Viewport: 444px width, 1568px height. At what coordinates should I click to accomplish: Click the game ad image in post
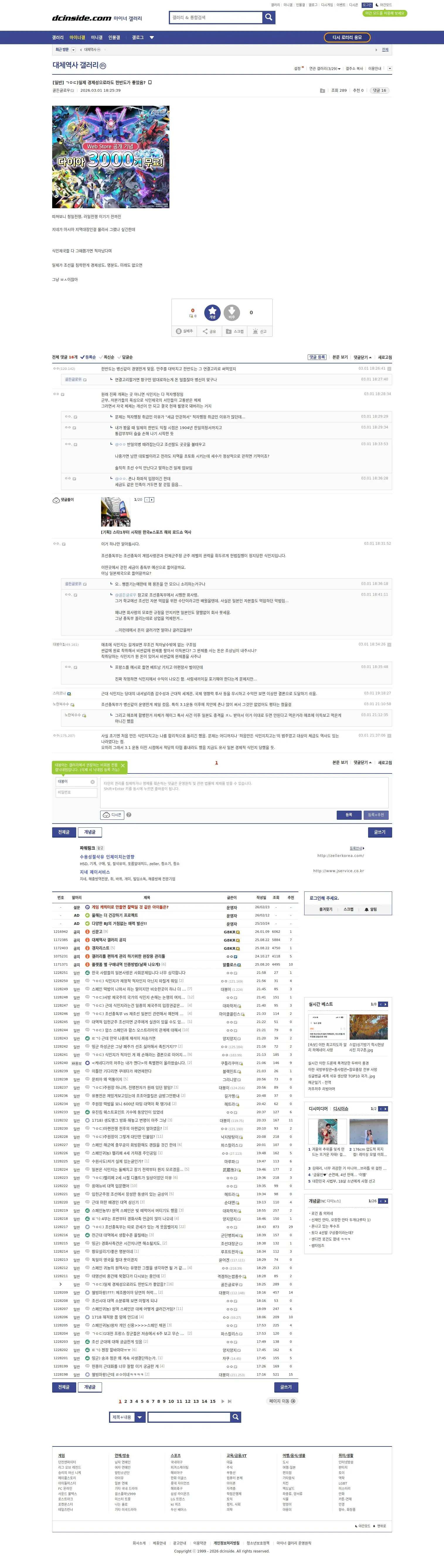(x=111, y=157)
